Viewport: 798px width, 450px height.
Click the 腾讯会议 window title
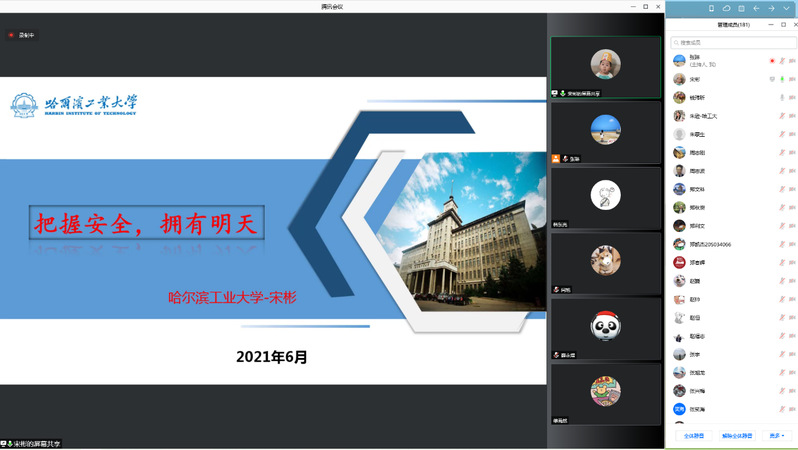[x=332, y=7]
